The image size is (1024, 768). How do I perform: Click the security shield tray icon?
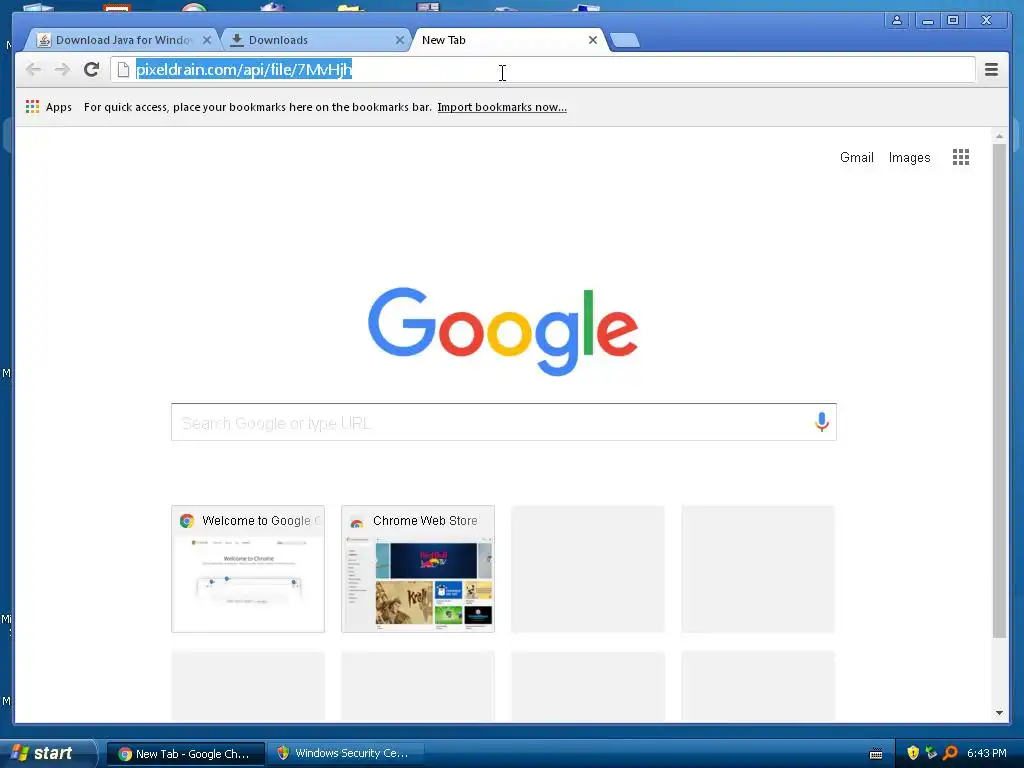click(913, 753)
